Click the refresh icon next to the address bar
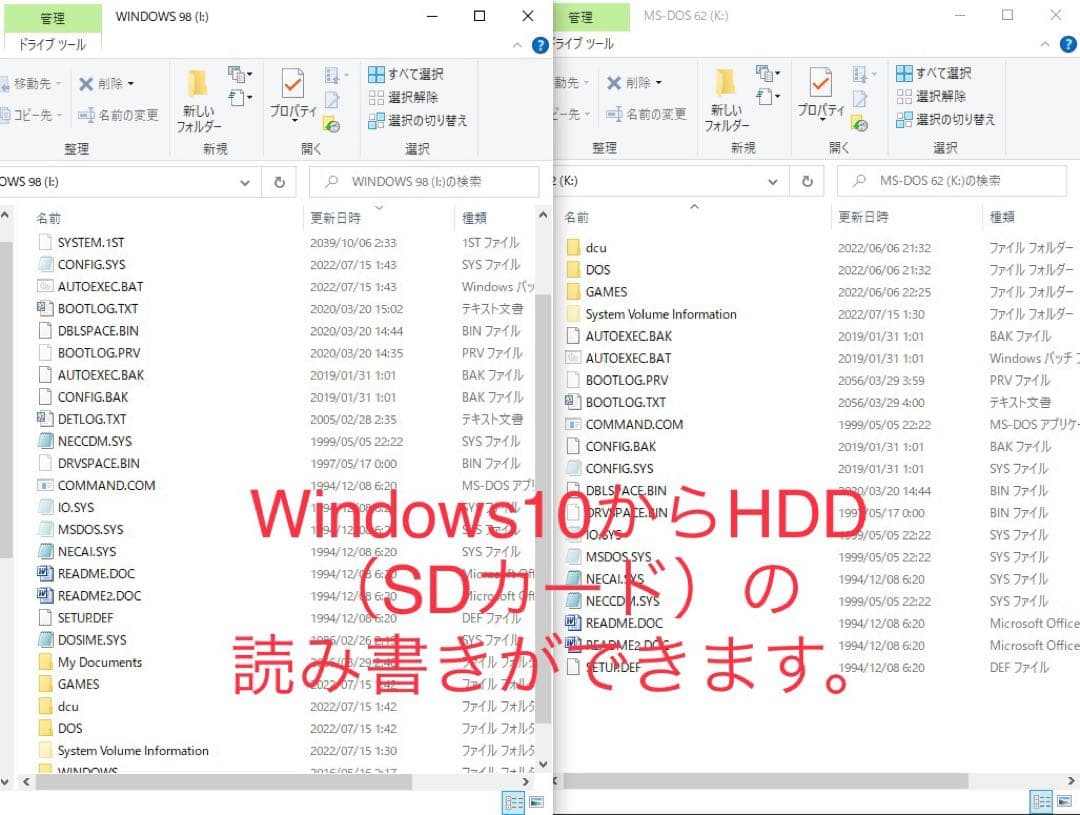1080x815 pixels. coord(279,181)
